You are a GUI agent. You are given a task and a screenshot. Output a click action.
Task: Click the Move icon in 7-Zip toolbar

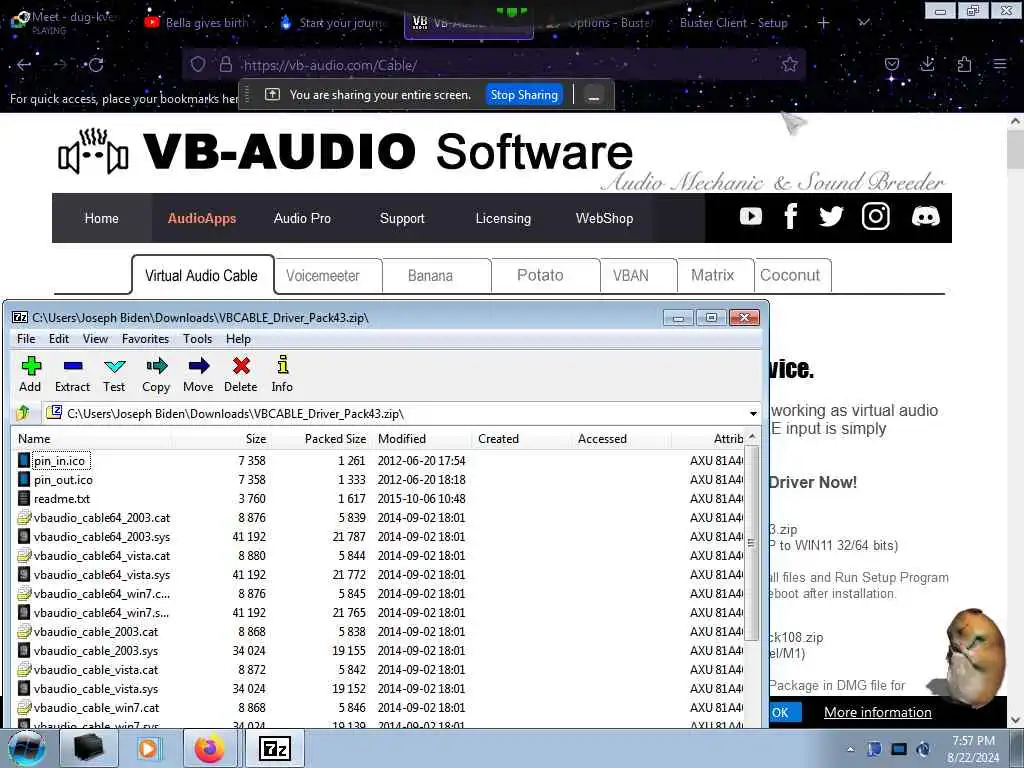pos(198,374)
